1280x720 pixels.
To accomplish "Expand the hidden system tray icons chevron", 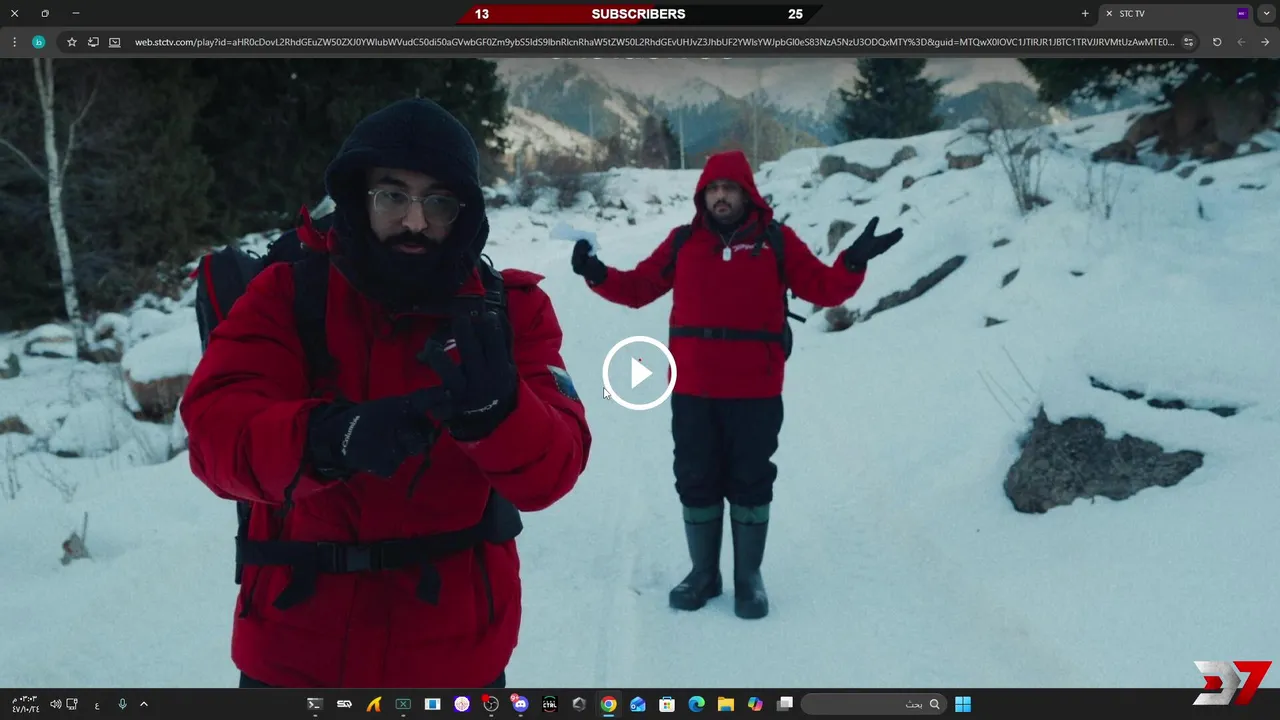I will pos(144,704).
